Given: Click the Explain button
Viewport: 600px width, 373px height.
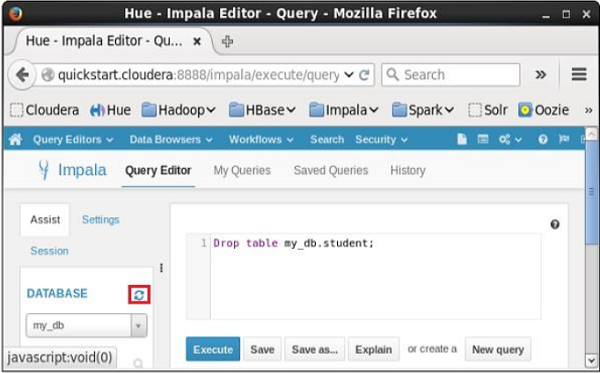Looking at the screenshot, I should 373,349.
